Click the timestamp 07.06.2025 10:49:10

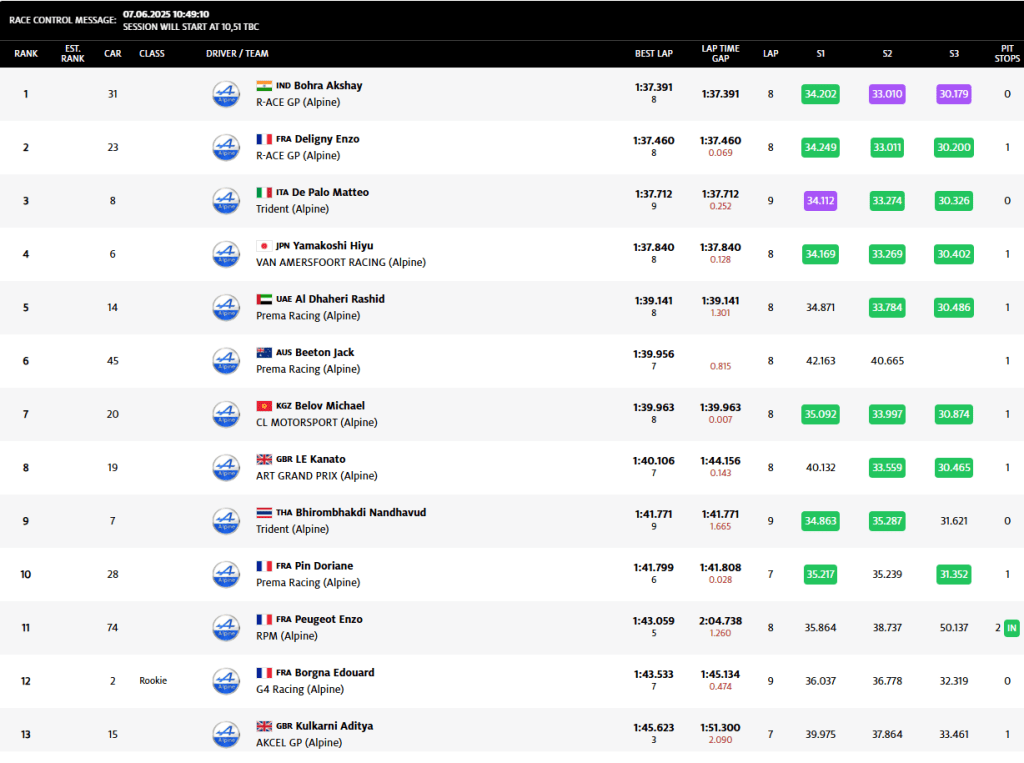tap(166, 14)
